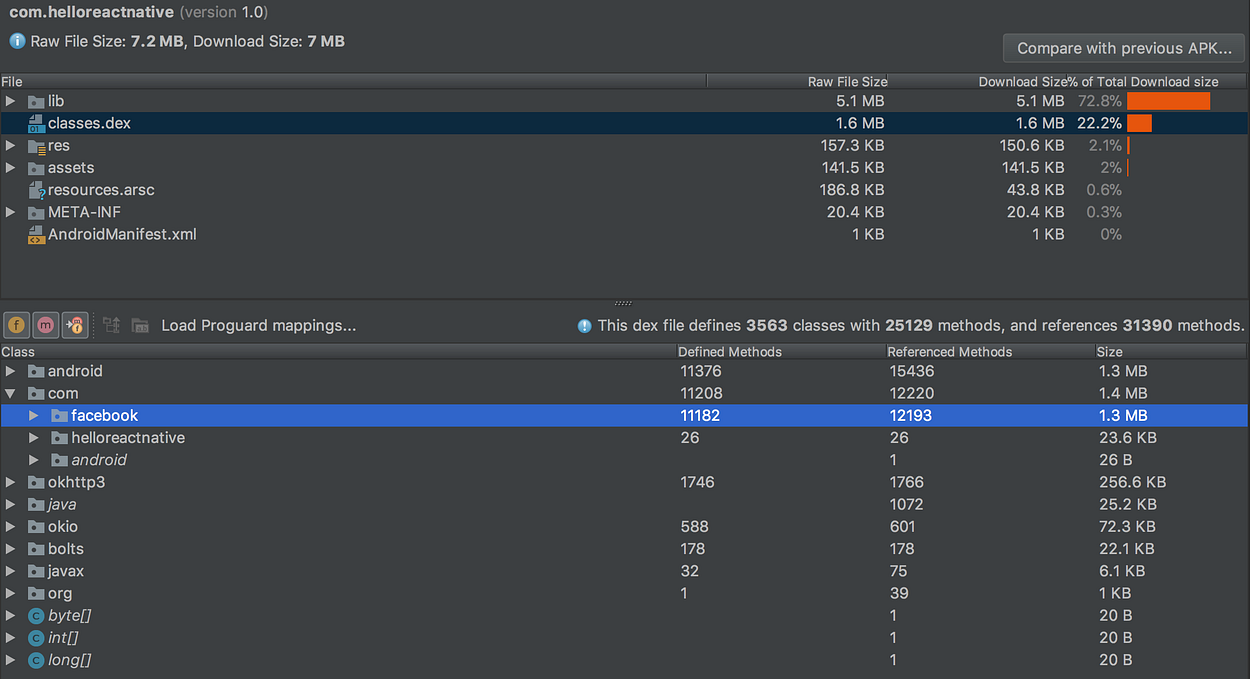
Task: Click the byte[] class icon
Action: click(37, 616)
